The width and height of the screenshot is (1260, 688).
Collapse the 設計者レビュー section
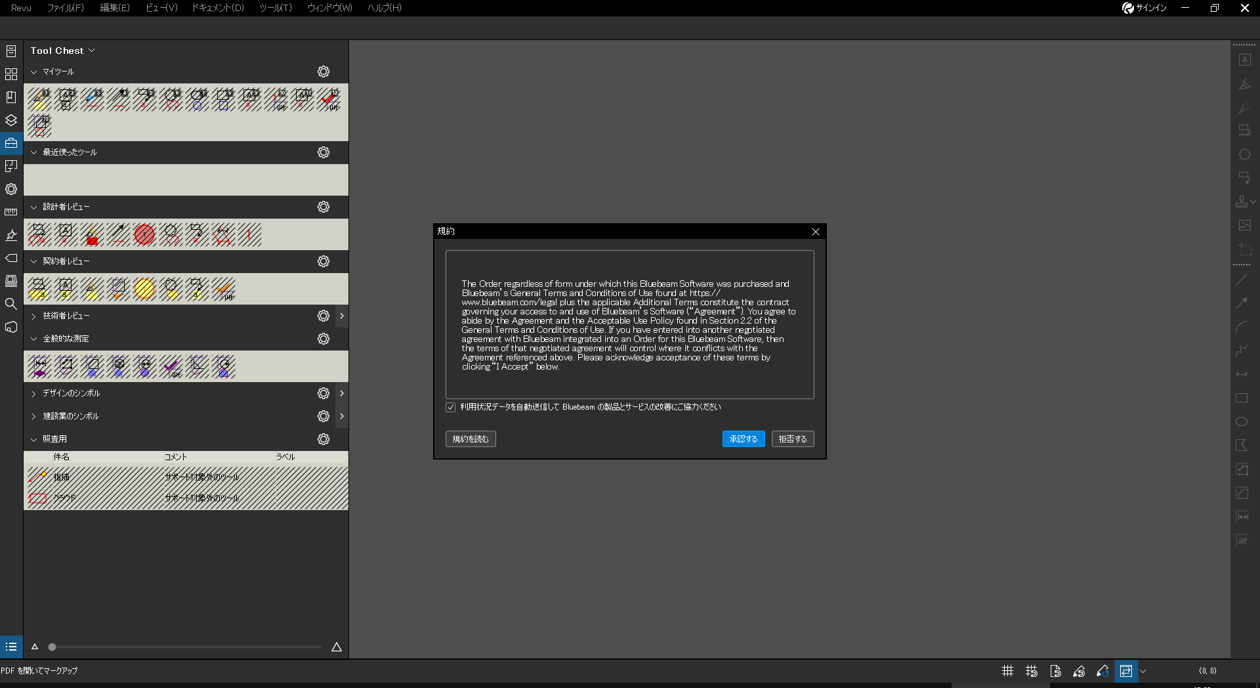coord(34,207)
